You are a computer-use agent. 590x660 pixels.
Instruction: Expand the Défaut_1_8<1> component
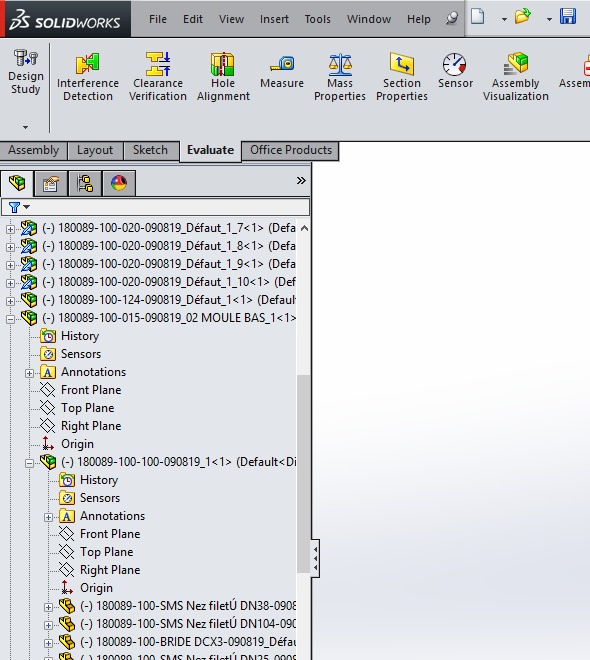coord(10,247)
